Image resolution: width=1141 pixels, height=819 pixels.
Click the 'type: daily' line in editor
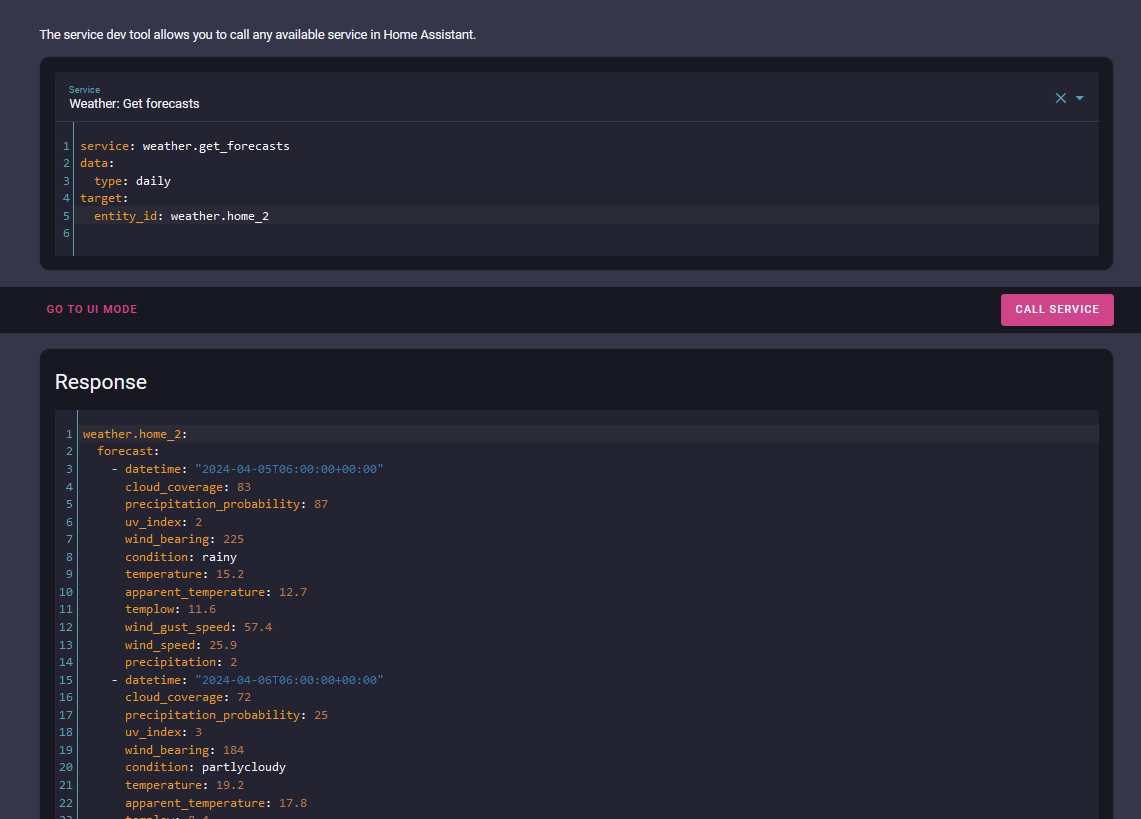click(x=132, y=181)
